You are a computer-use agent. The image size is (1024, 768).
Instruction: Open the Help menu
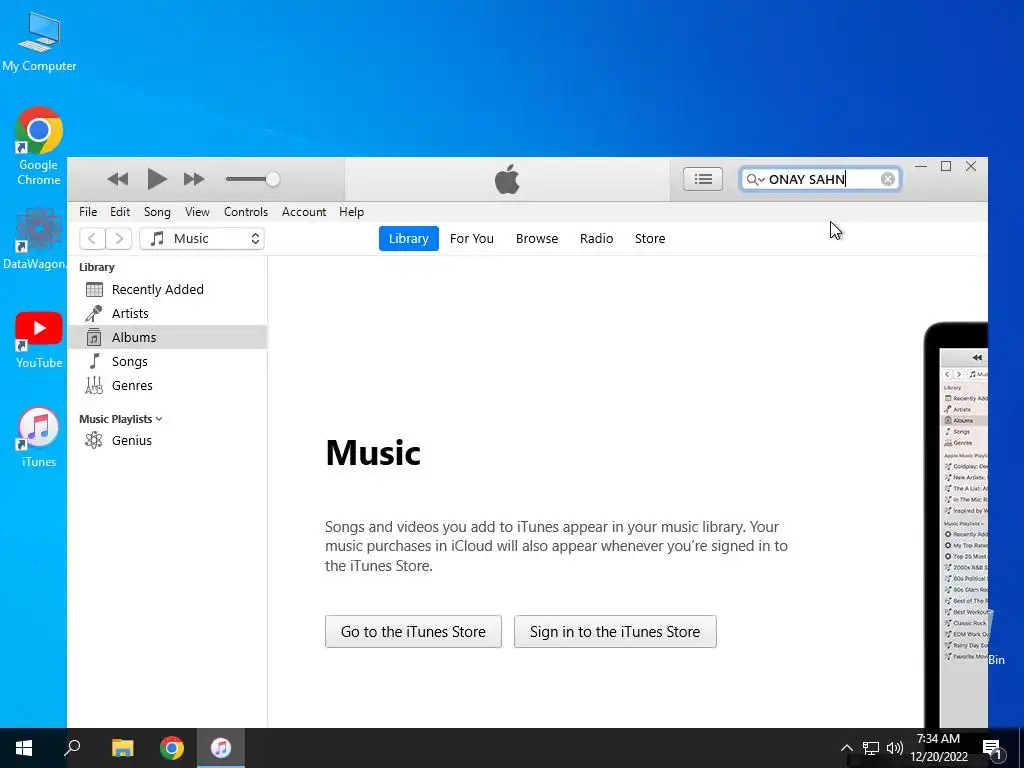(x=351, y=212)
